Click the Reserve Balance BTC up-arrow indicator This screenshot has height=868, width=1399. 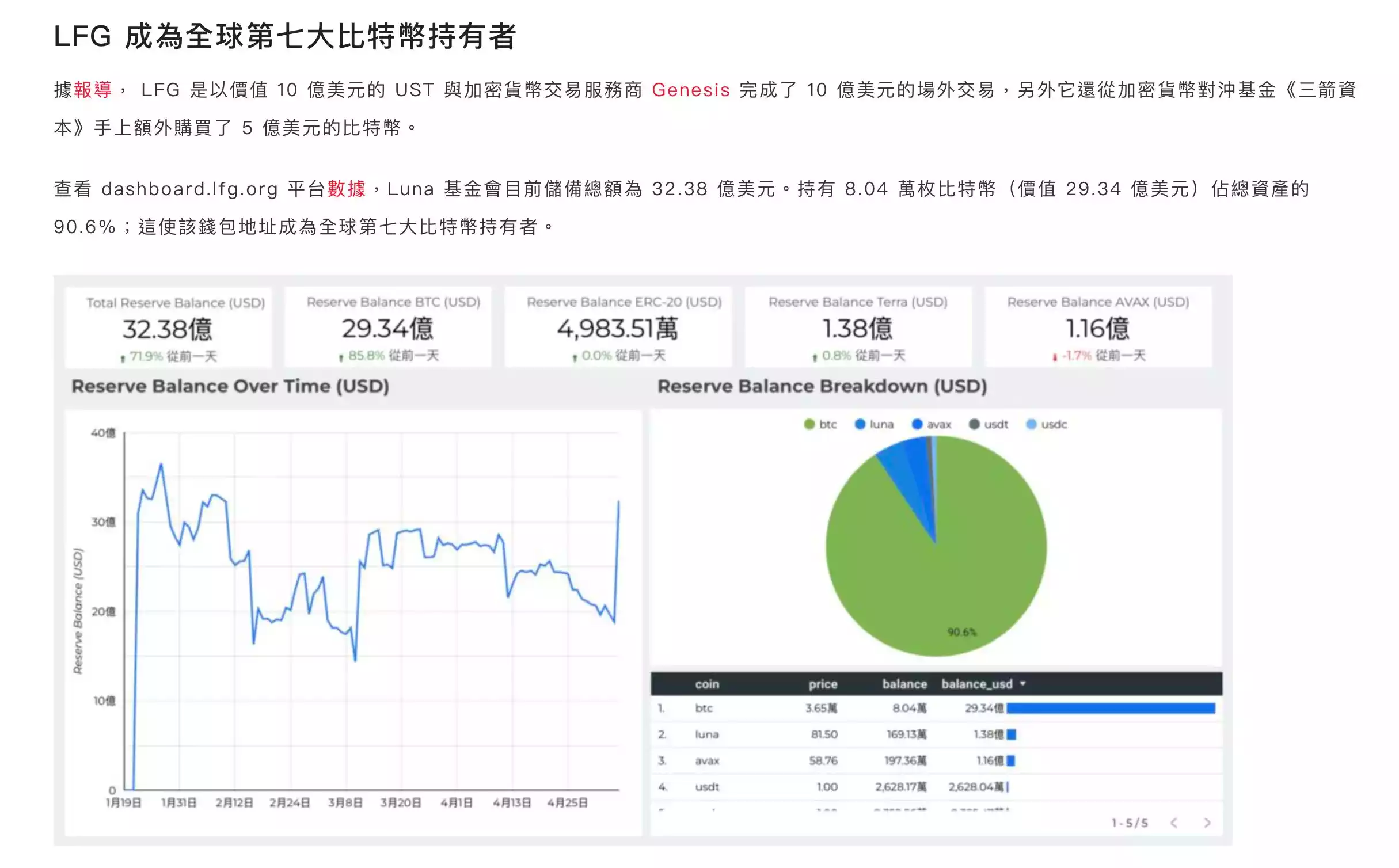coord(341,357)
